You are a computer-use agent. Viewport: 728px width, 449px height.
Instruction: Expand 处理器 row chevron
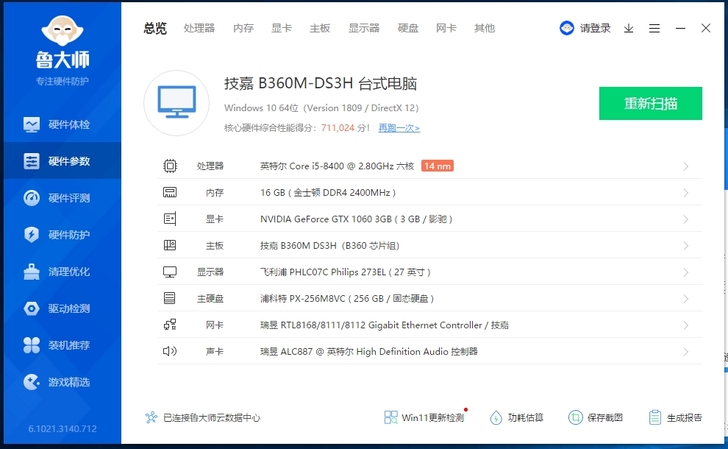point(686,166)
